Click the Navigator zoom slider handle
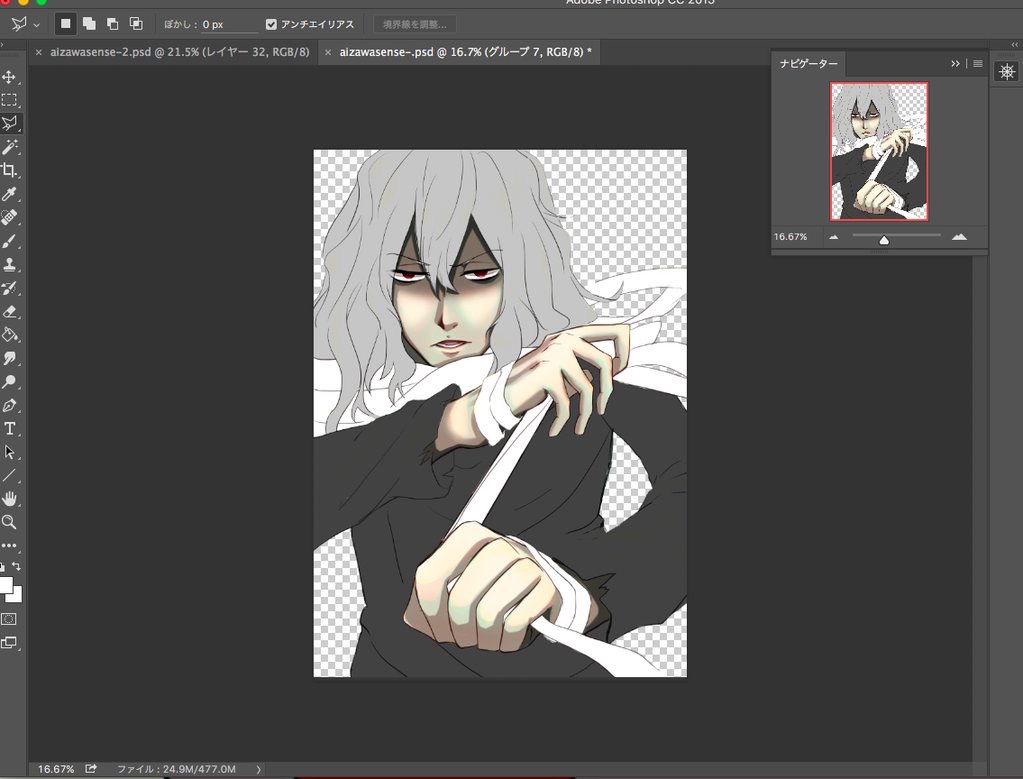The width and height of the screenshot is (1023, 779). [884, 240]
